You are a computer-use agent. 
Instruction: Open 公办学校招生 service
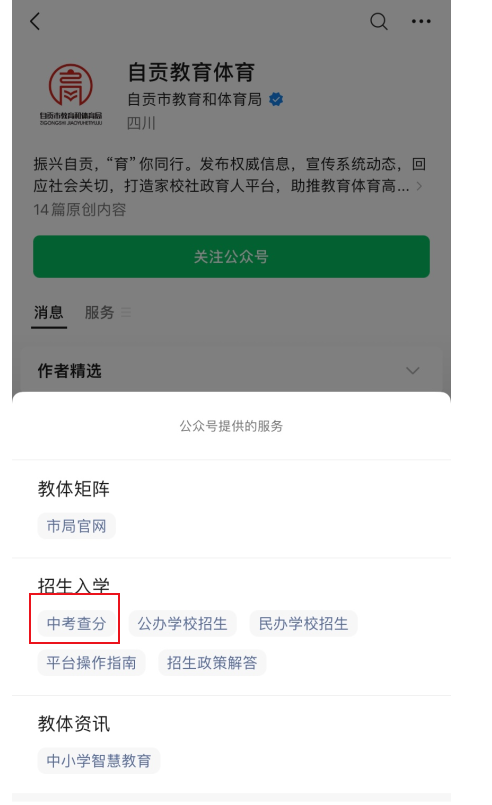pyautogui.click(x=182, y=623)
